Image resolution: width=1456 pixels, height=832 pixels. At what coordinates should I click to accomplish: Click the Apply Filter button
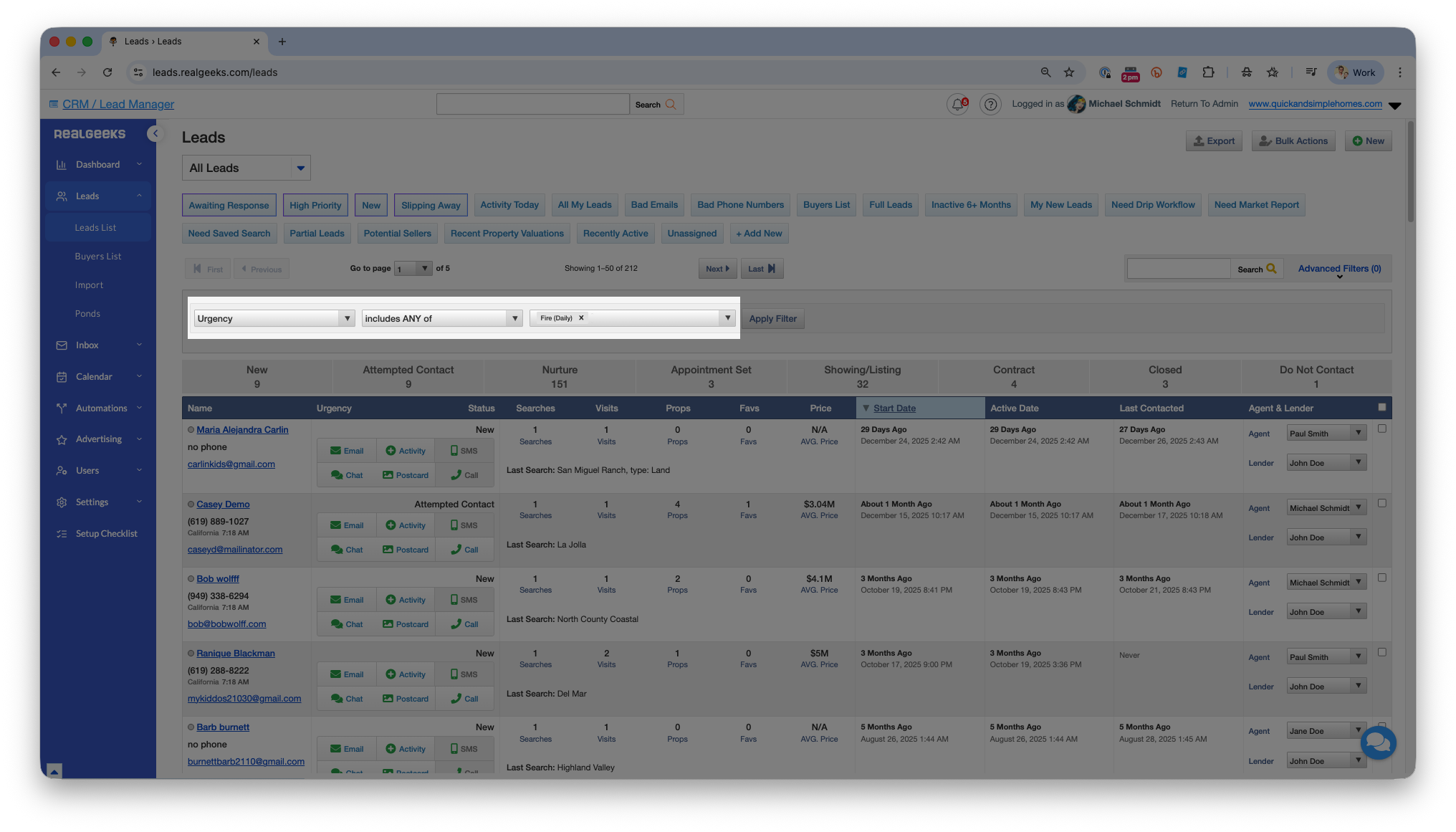click(x=772, y=319)
